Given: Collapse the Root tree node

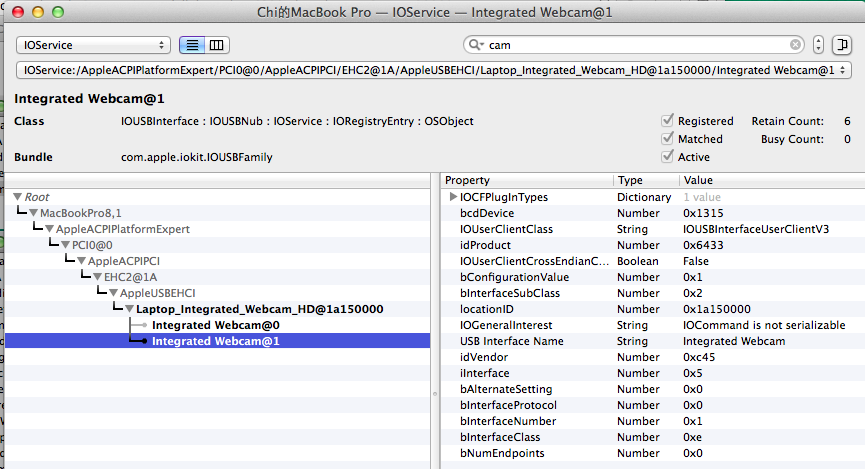Looking at the screenshot, I should point(18,198).
